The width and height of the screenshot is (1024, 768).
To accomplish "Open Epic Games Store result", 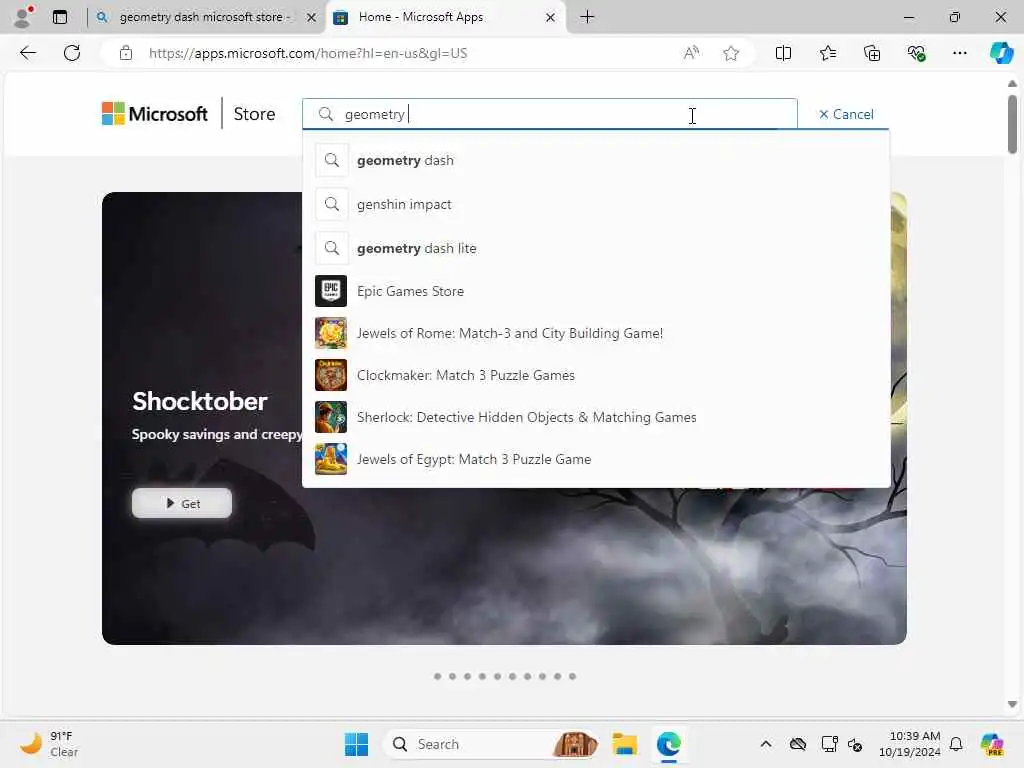I will click(596, 291).
